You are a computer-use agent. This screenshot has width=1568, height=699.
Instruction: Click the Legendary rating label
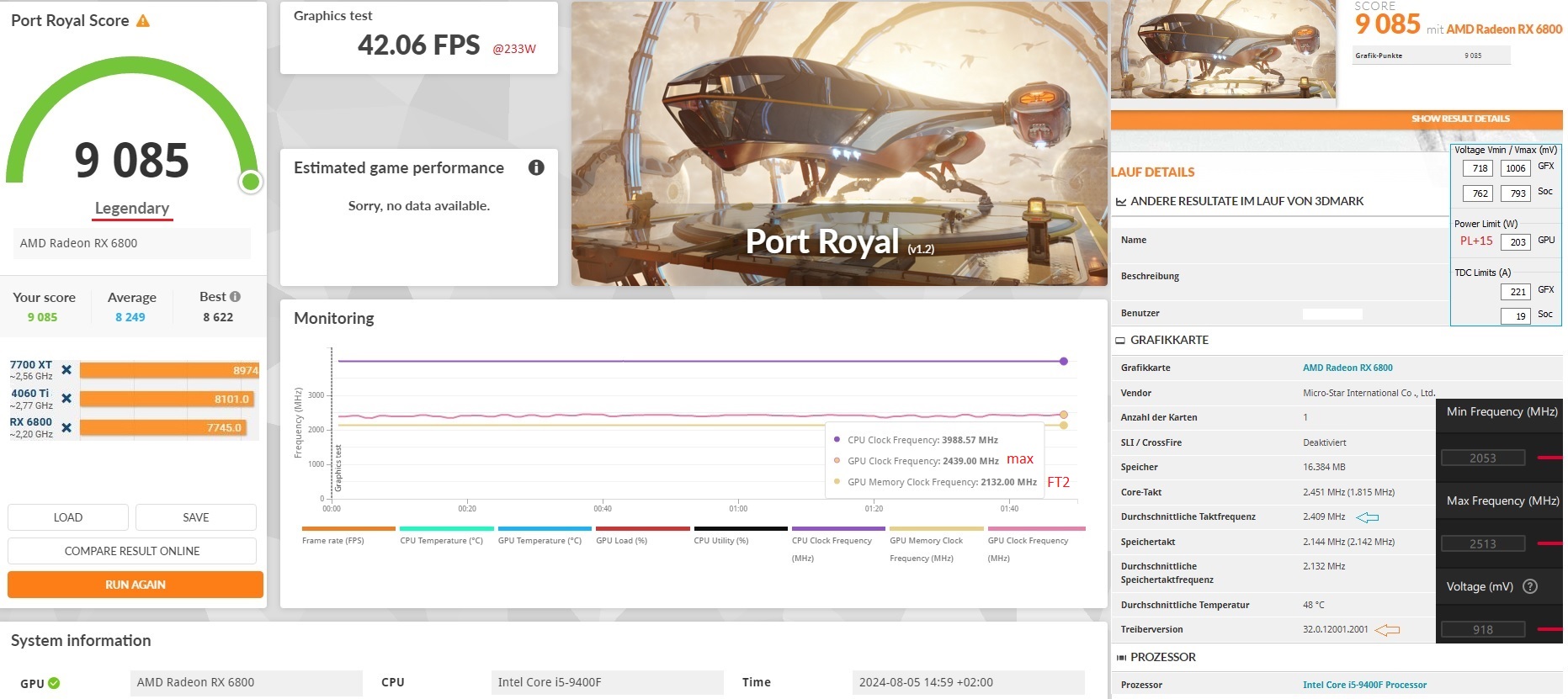(132, 208)
